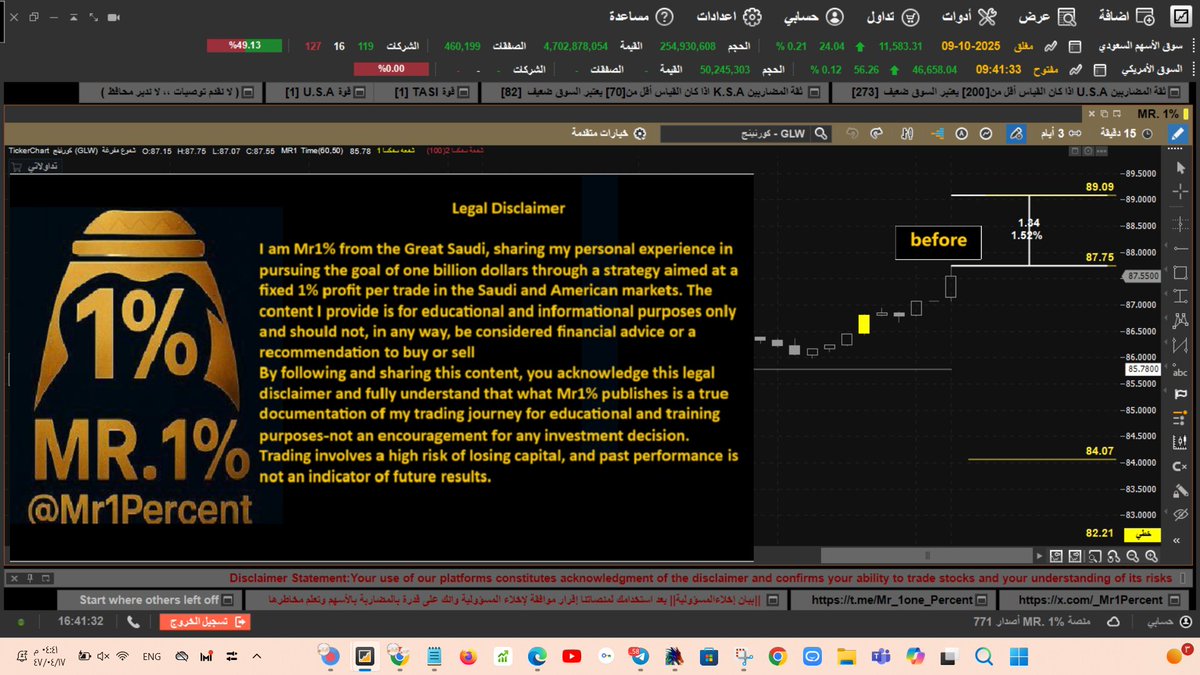
Task: Open the اضافة menu
Action: click(1127, 17)
